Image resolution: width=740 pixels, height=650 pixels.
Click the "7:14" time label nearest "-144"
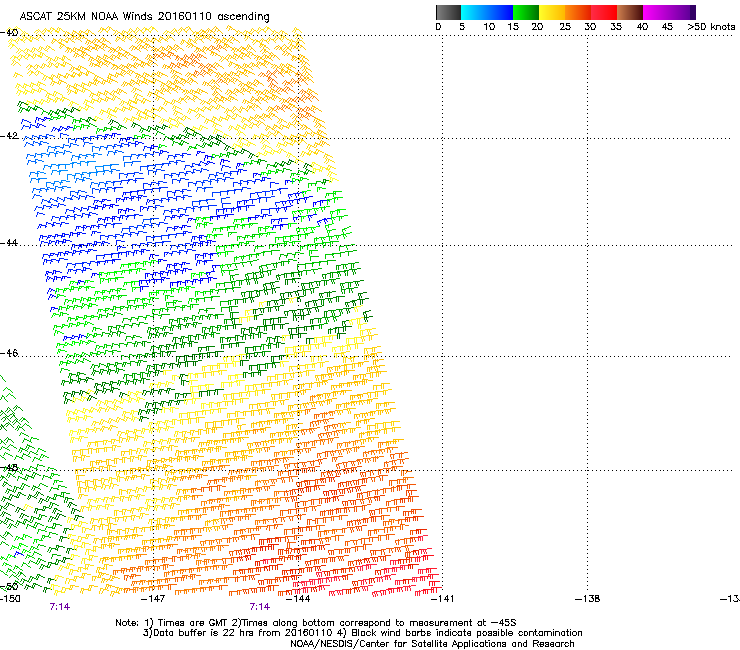[260, 607]
